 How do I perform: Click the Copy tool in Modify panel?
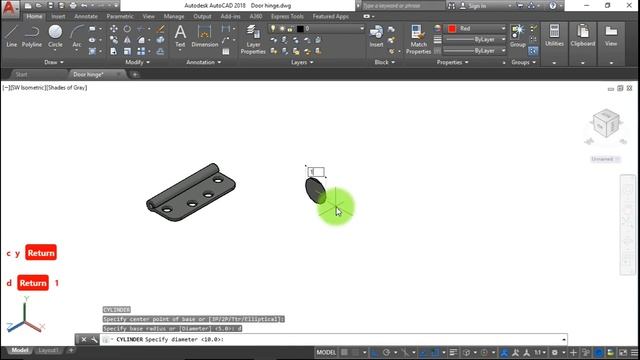pos(114,40)
